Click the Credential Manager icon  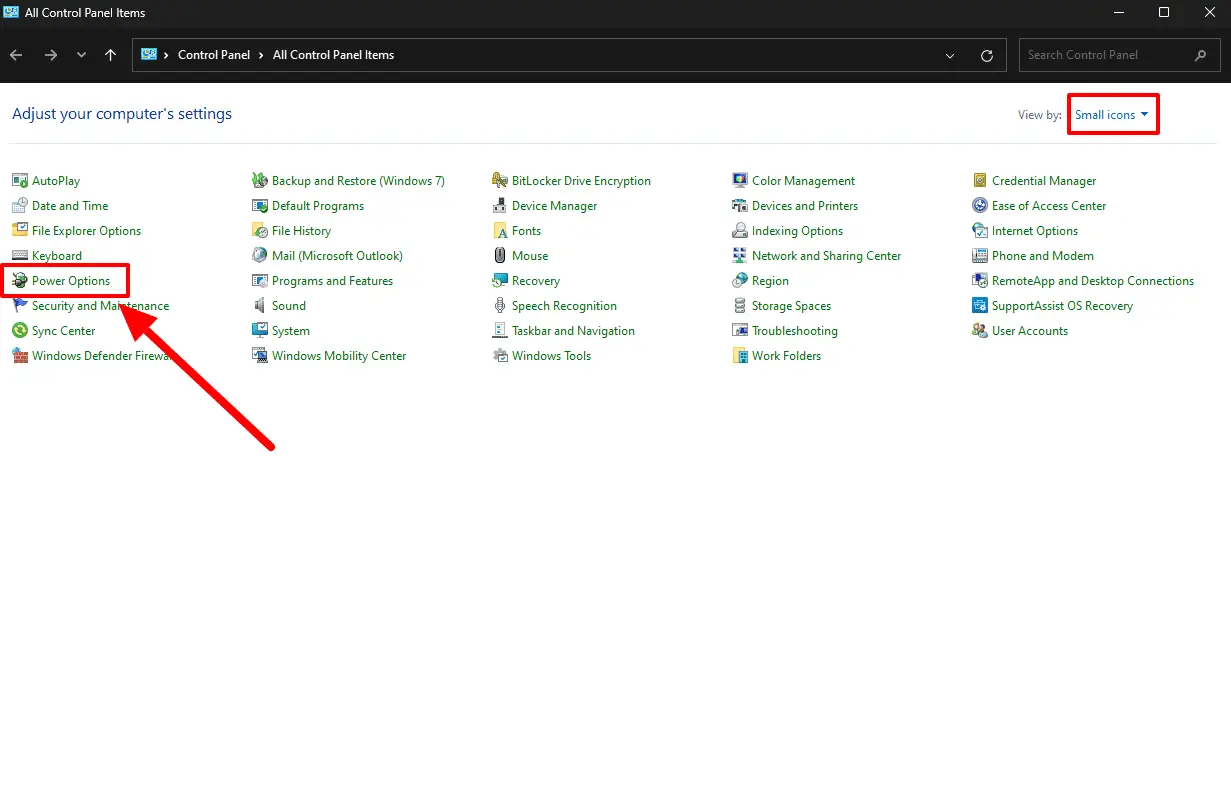(x=980, y=181)
